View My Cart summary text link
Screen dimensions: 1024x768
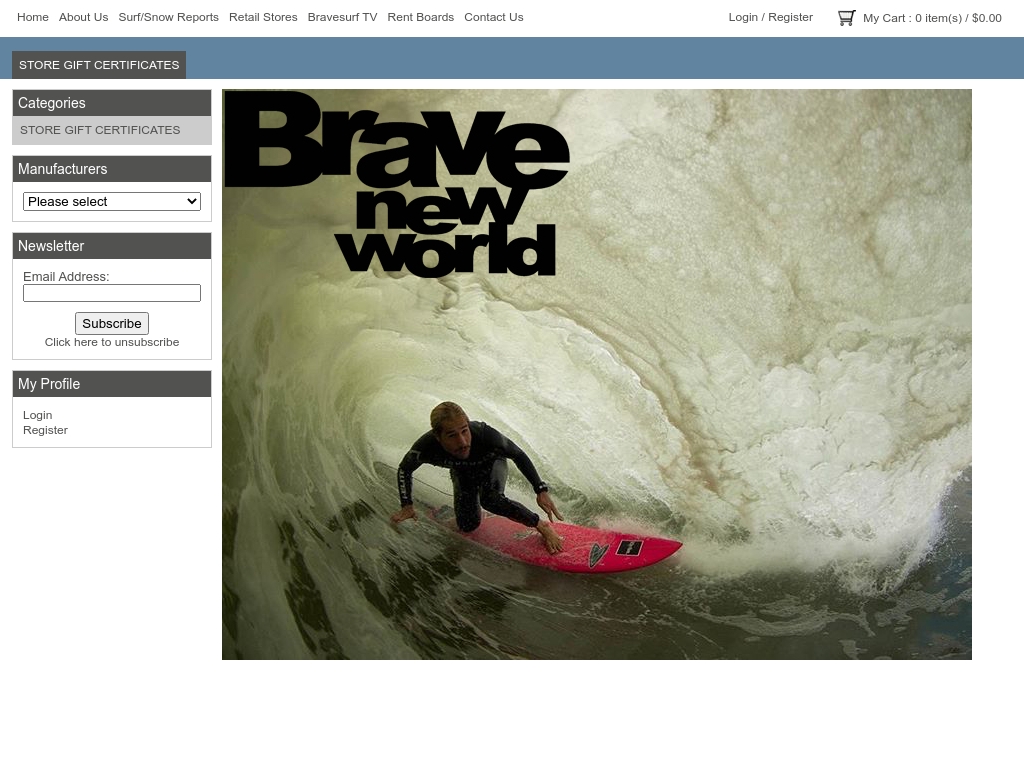pyautogui.click(x=932, y=18)
